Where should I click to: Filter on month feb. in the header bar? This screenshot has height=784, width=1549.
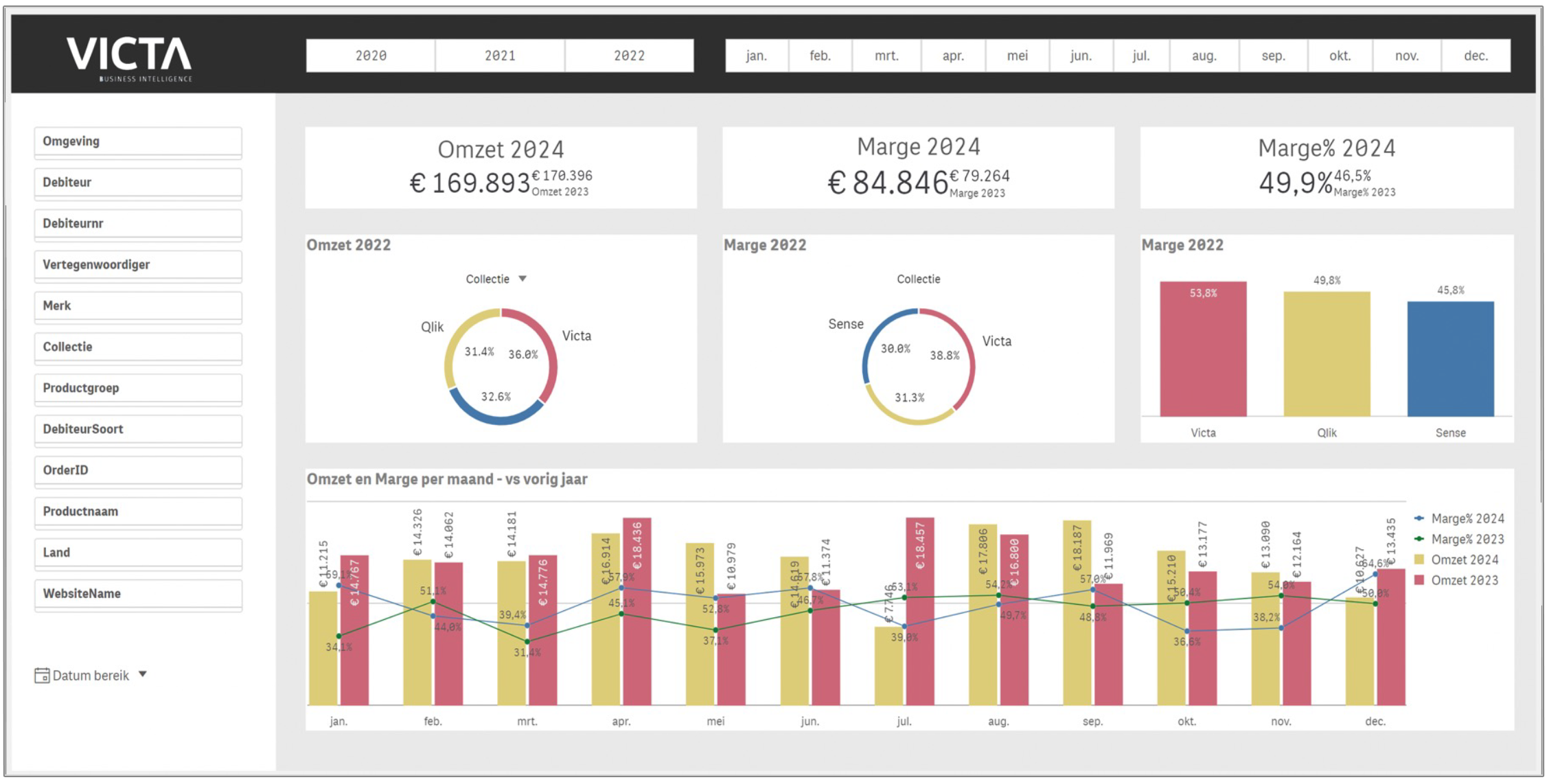point(821,56)
